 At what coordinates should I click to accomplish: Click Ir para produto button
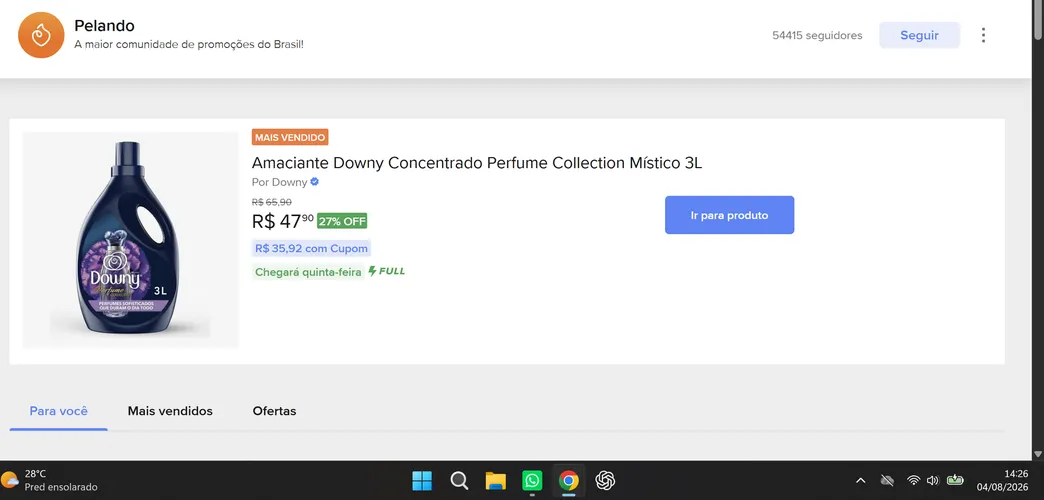(729, 215)
